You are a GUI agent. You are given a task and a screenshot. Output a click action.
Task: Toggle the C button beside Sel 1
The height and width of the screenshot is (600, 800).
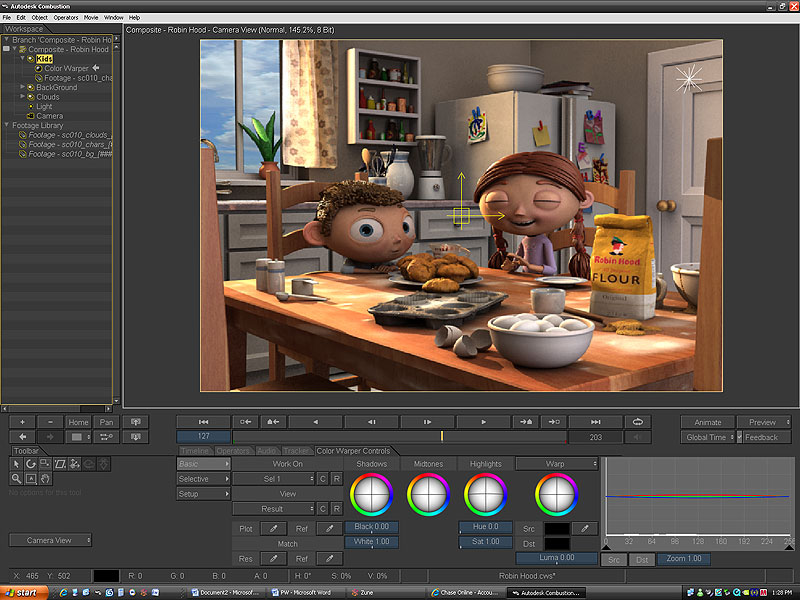322,479
